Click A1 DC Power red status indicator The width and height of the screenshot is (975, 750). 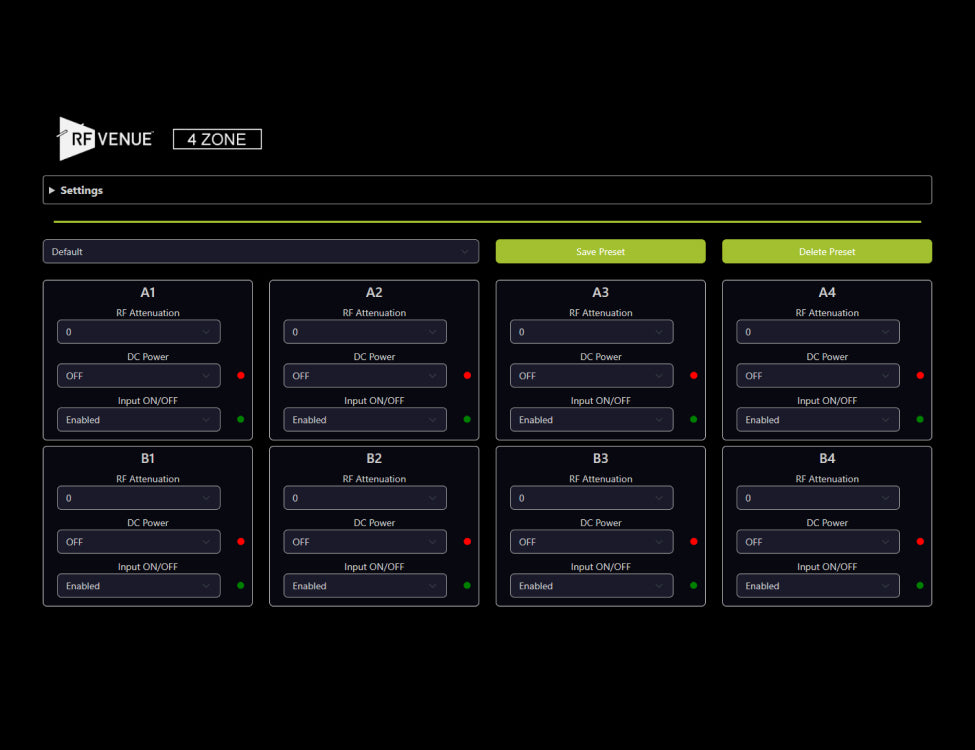pos(241,376)
